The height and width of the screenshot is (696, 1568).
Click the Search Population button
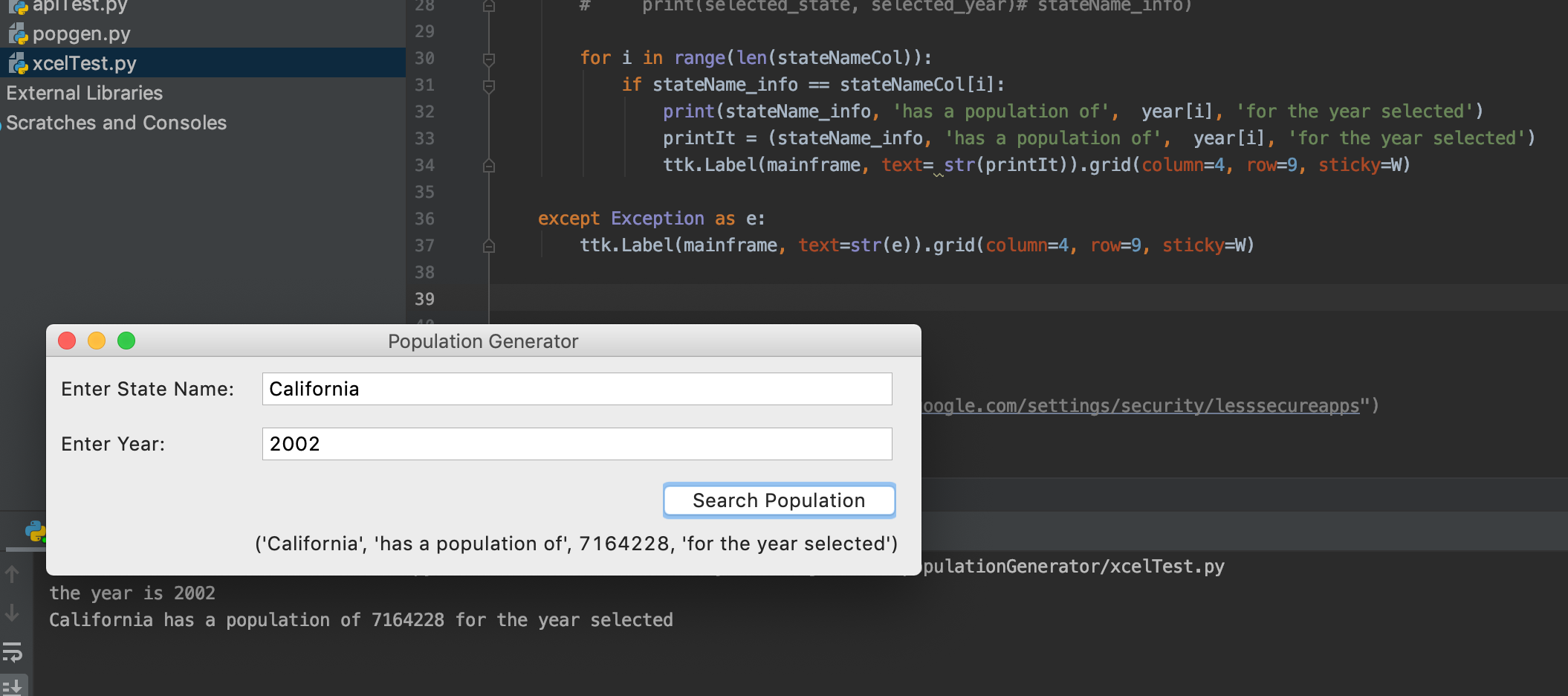click(x=778, y=500)
